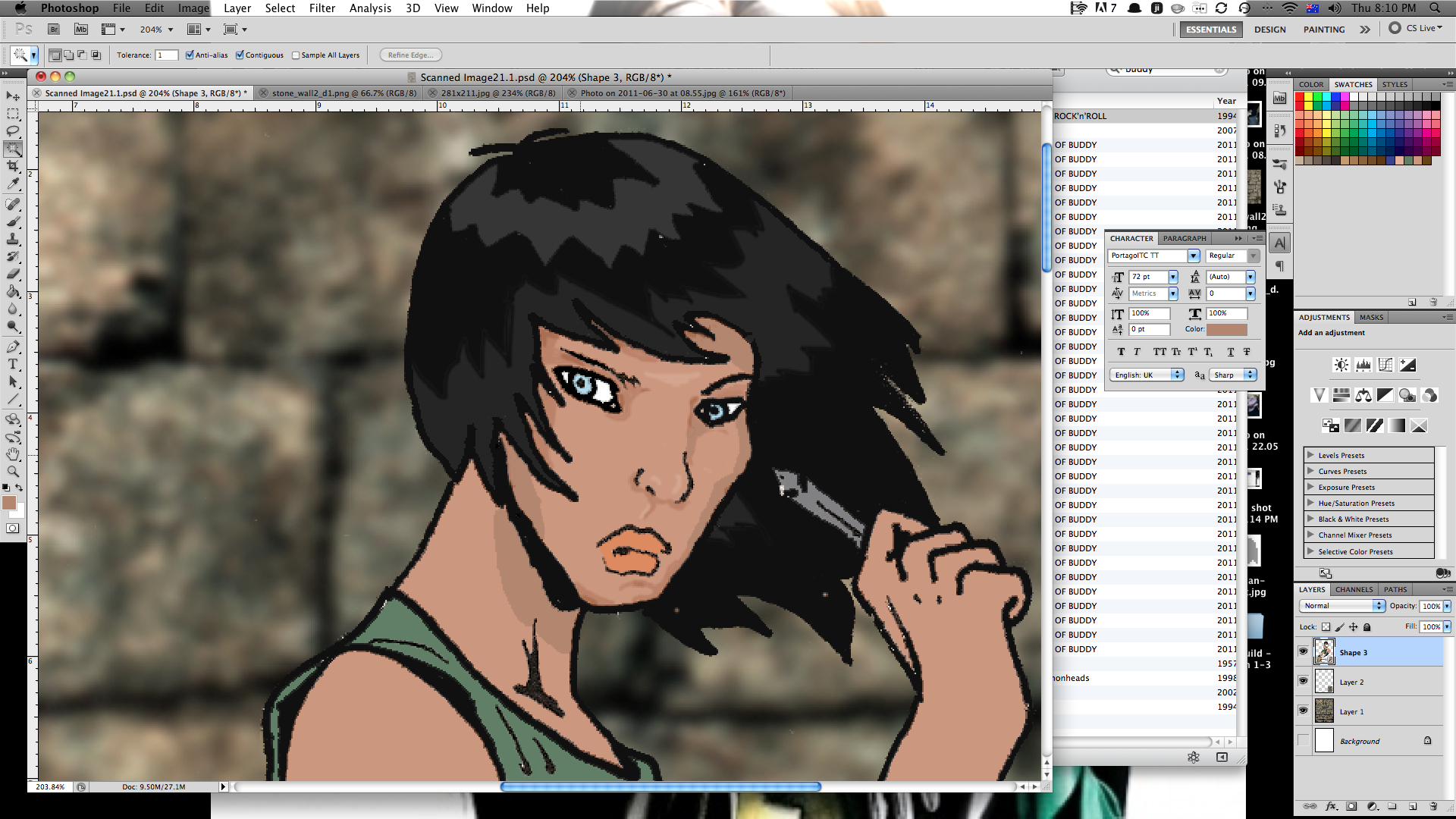Hide Layer 1 visibility
The height and width of the screenshot is (819, 1456).
point(1303,711)
